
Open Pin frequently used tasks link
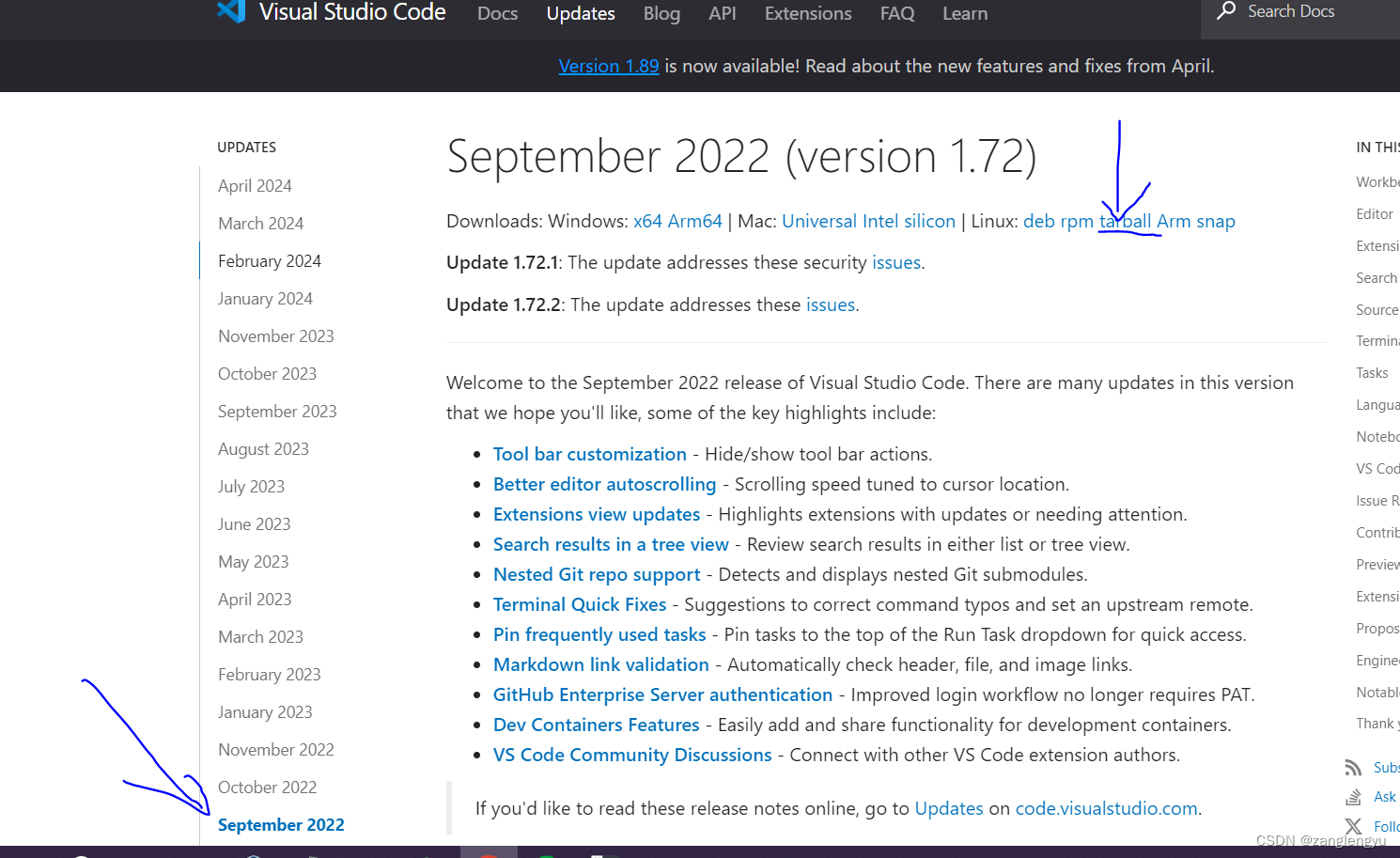599,634
